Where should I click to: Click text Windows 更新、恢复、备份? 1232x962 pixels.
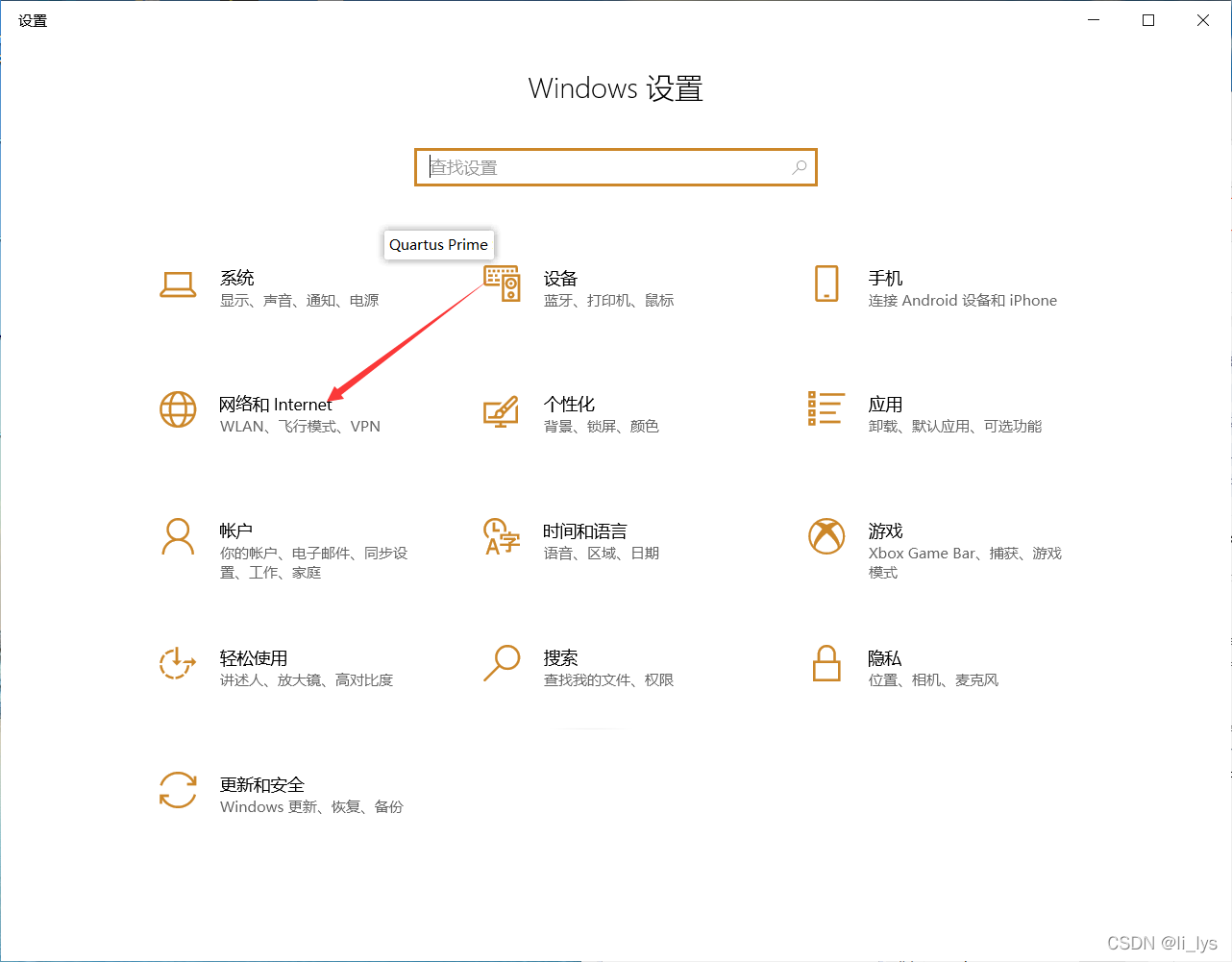(x=312, y=807)
